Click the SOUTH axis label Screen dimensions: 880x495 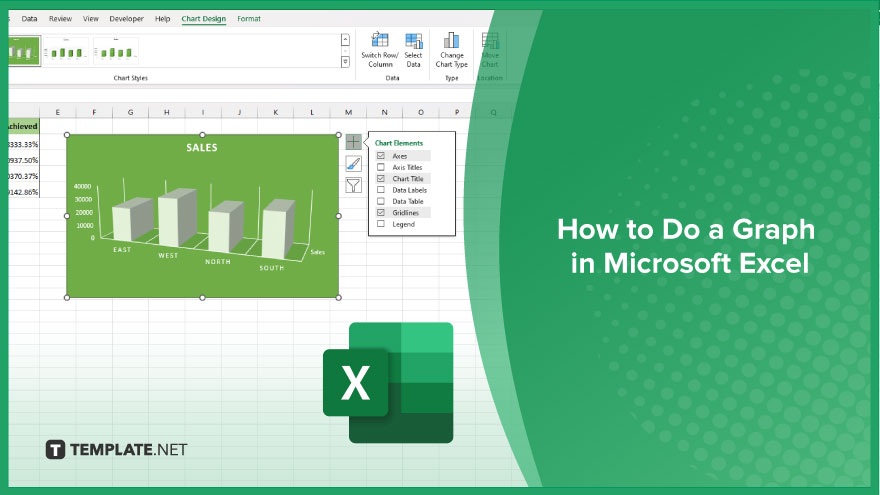(272, 268)
